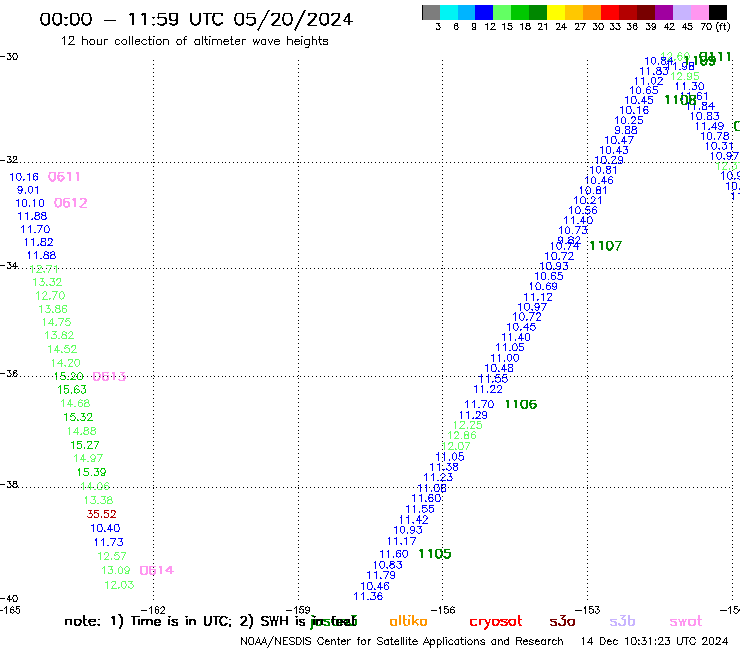Select the lavender 's3b' satellite label

[x=622, y=621]
